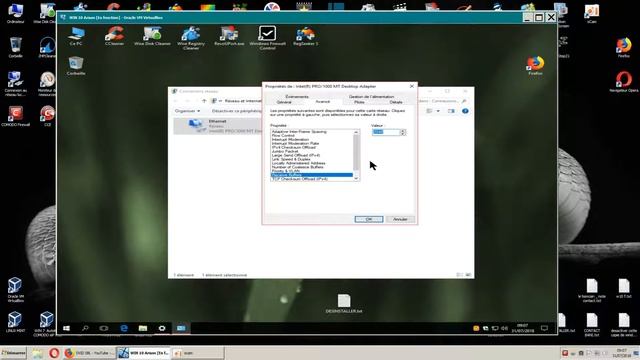
Task: Open CCleaner shortcut in the VM desktop
Action: (114, 36)
